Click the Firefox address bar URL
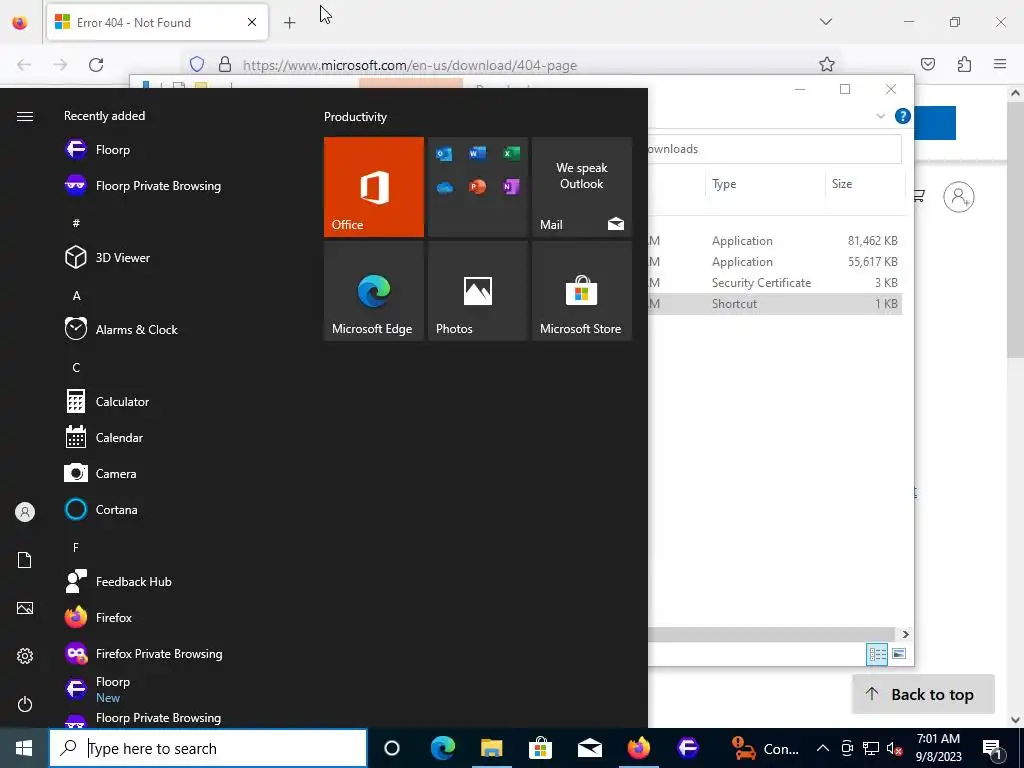The height and width of the screenshot is (768, 1024). point(409,65)
